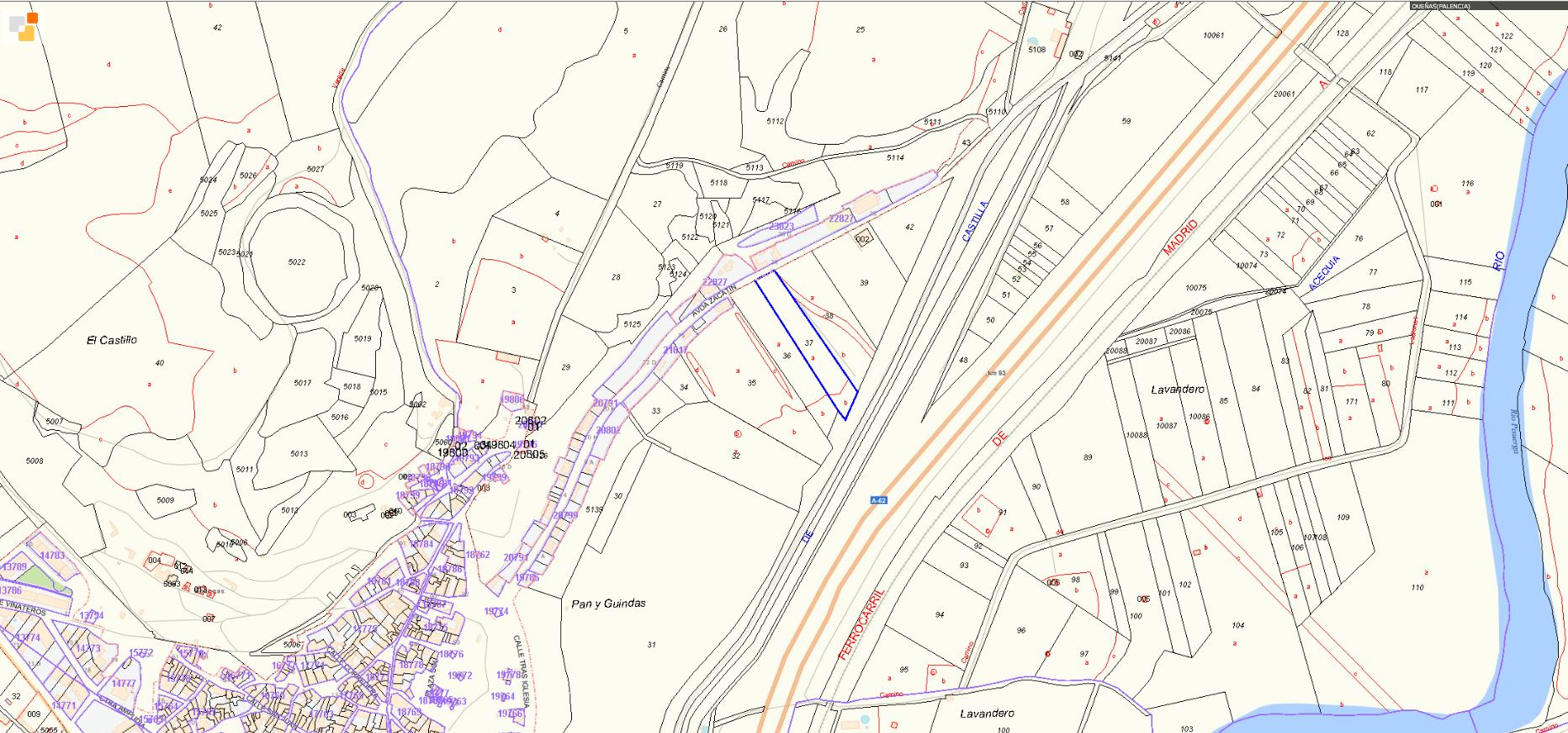Select parcel number 110 near the river

coord(1417,587)
